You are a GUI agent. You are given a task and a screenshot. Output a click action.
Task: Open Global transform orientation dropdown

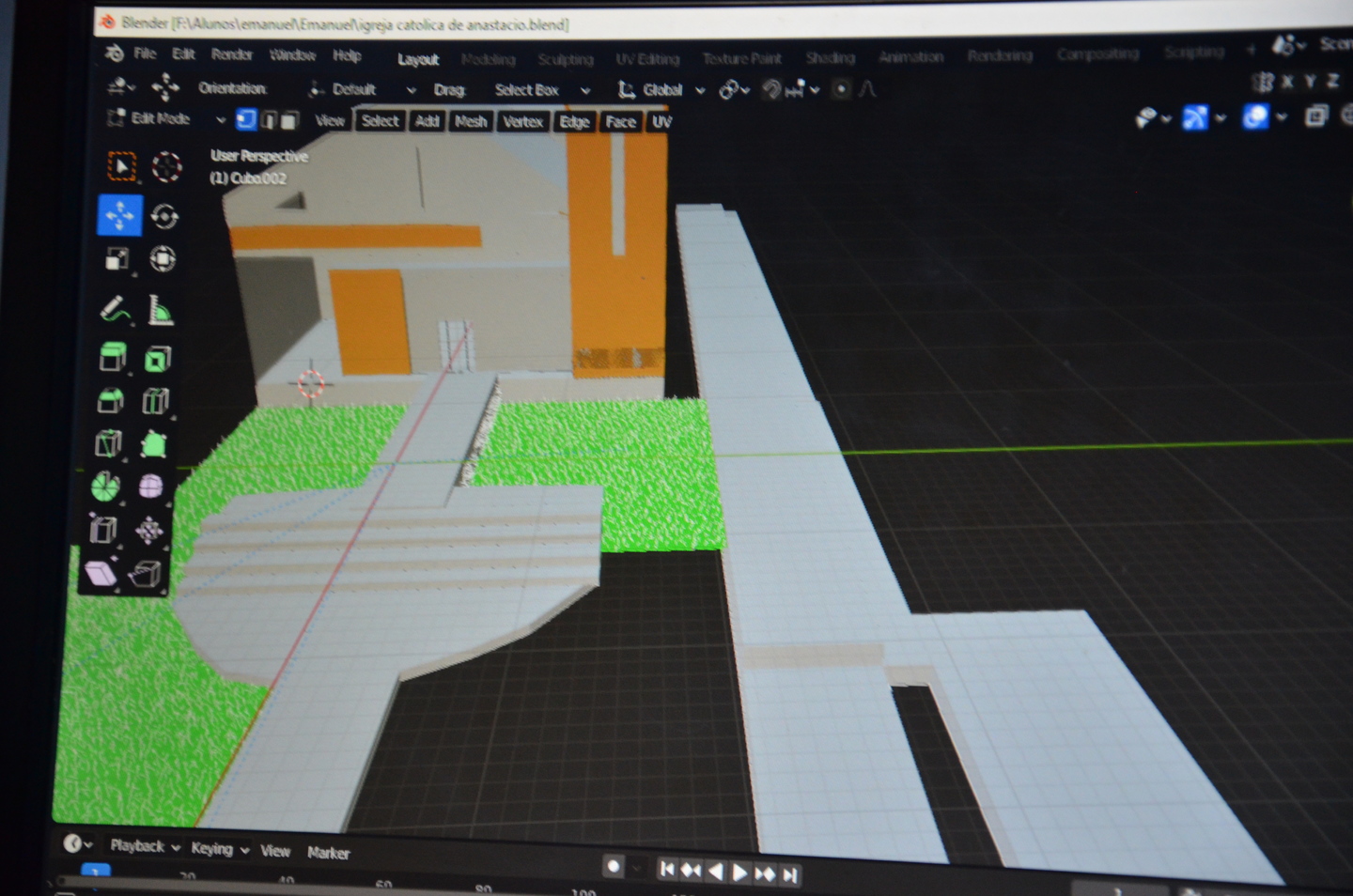[661, 90]
